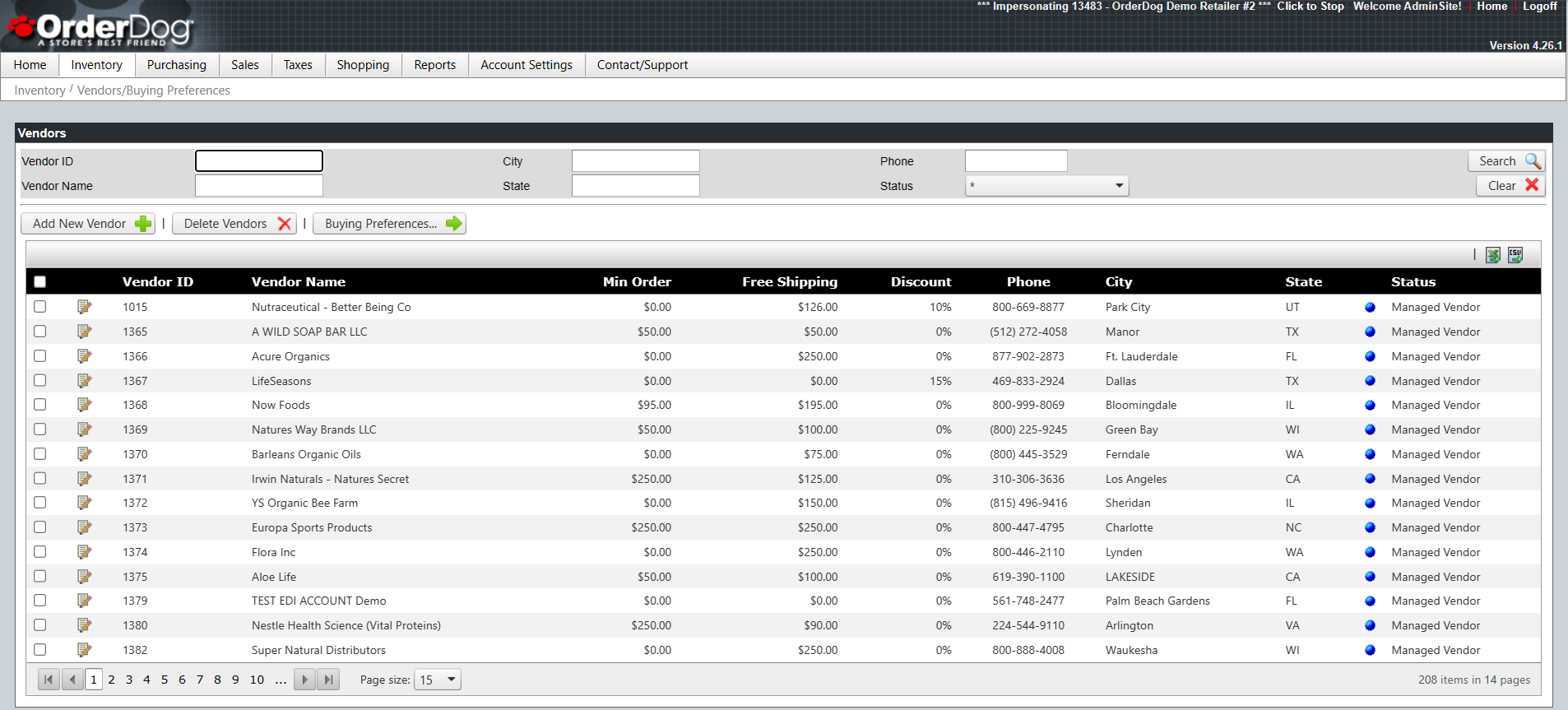Check the LifeSeasons row checkbox
Viewport: 1568px width, 710px height.
pos(39,380)
